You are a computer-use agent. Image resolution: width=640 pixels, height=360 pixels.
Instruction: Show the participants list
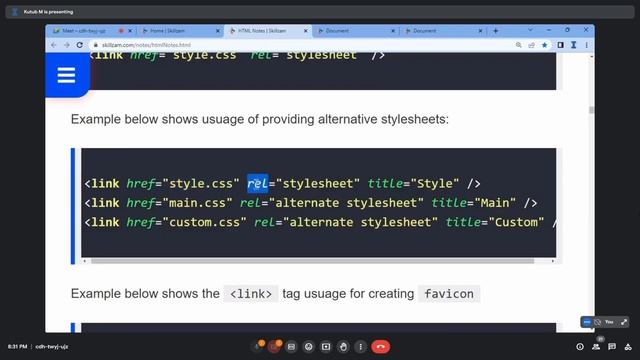point(596,347)
